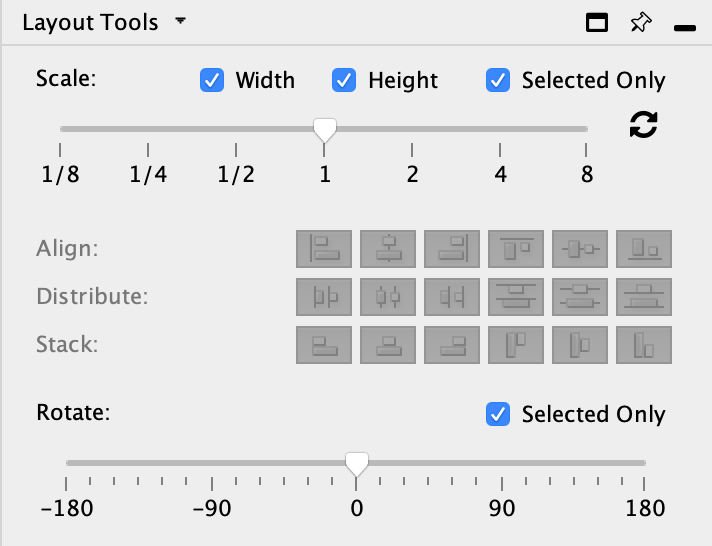Click the Align left edges icon
The height and width of the screenshot is (546, 712).
[324, 249]
